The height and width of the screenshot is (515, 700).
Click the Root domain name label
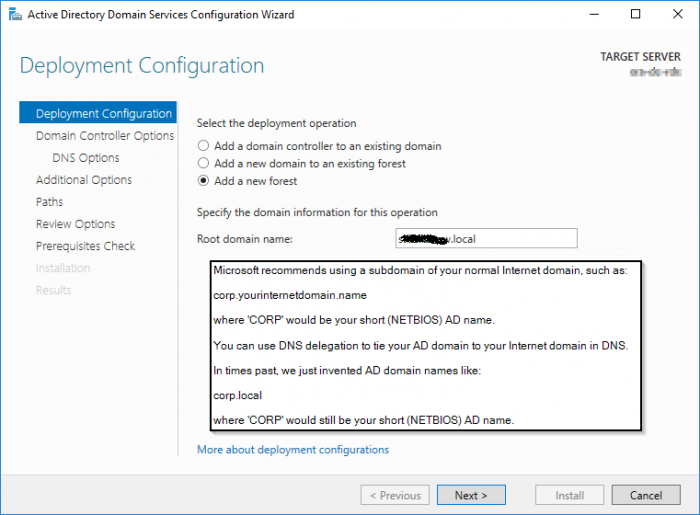[245, 239]
